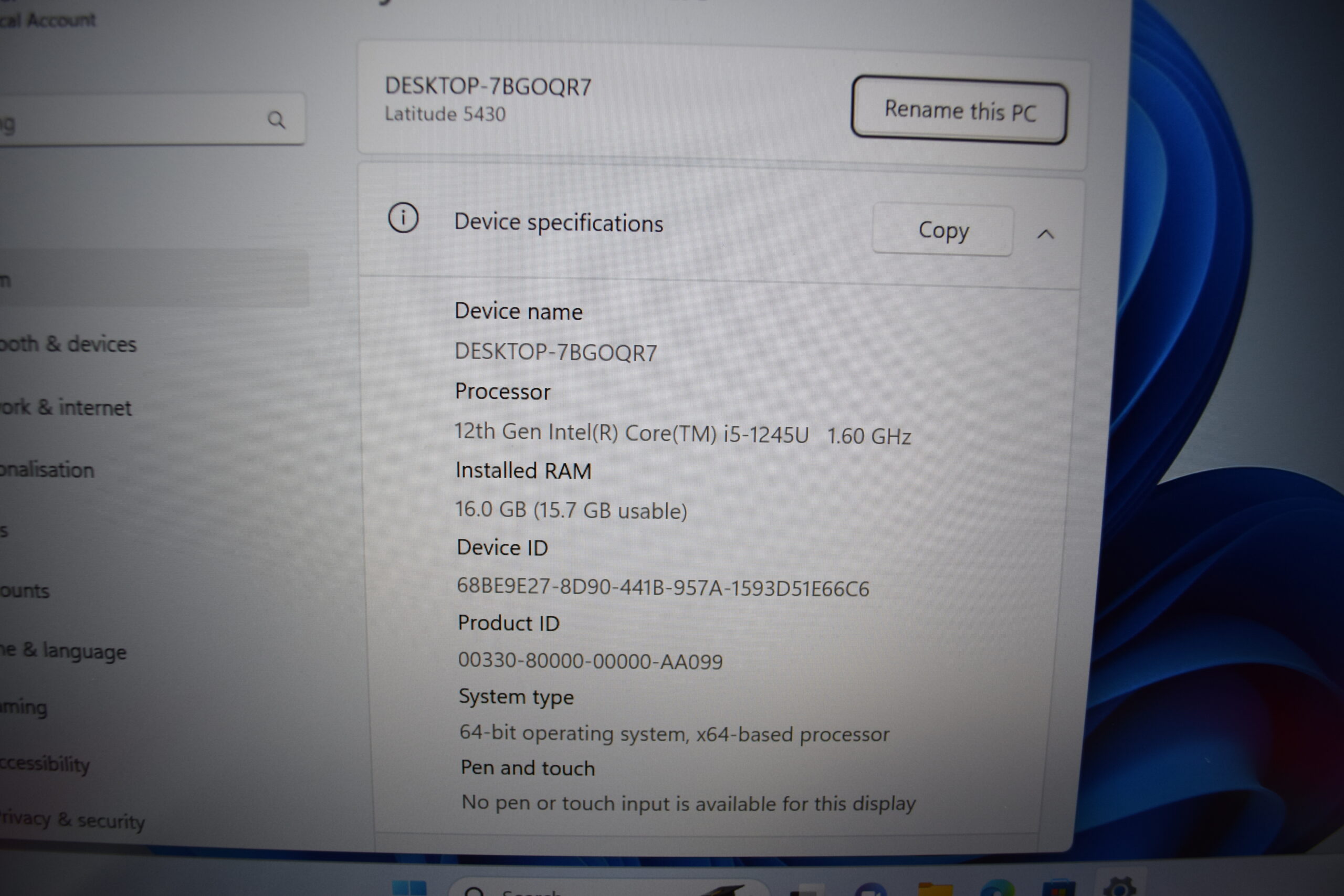
Task: Open Bluetooth & devices settings
Action: pyautogui.click(x=69, y=344)
